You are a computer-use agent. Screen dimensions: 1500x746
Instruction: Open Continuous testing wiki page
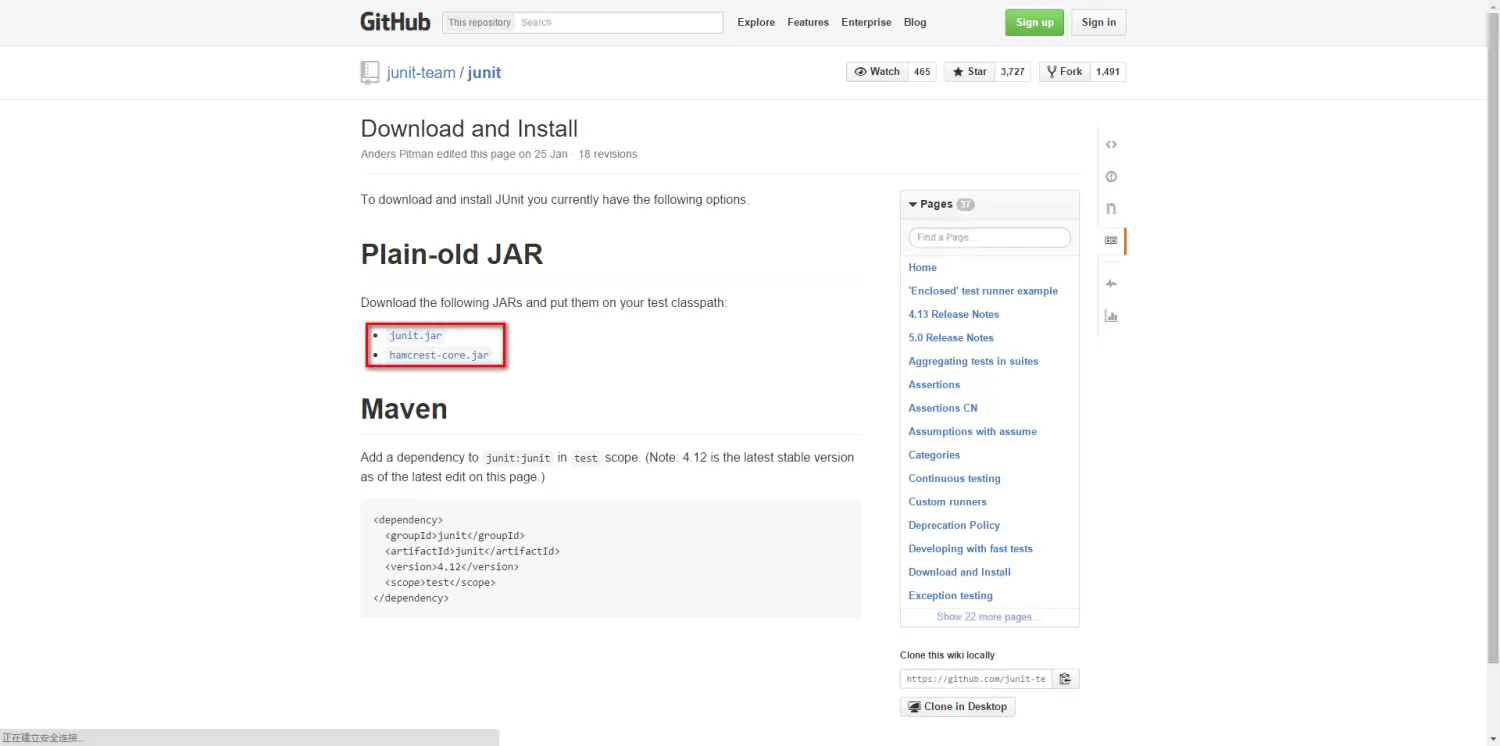[954, 478]
